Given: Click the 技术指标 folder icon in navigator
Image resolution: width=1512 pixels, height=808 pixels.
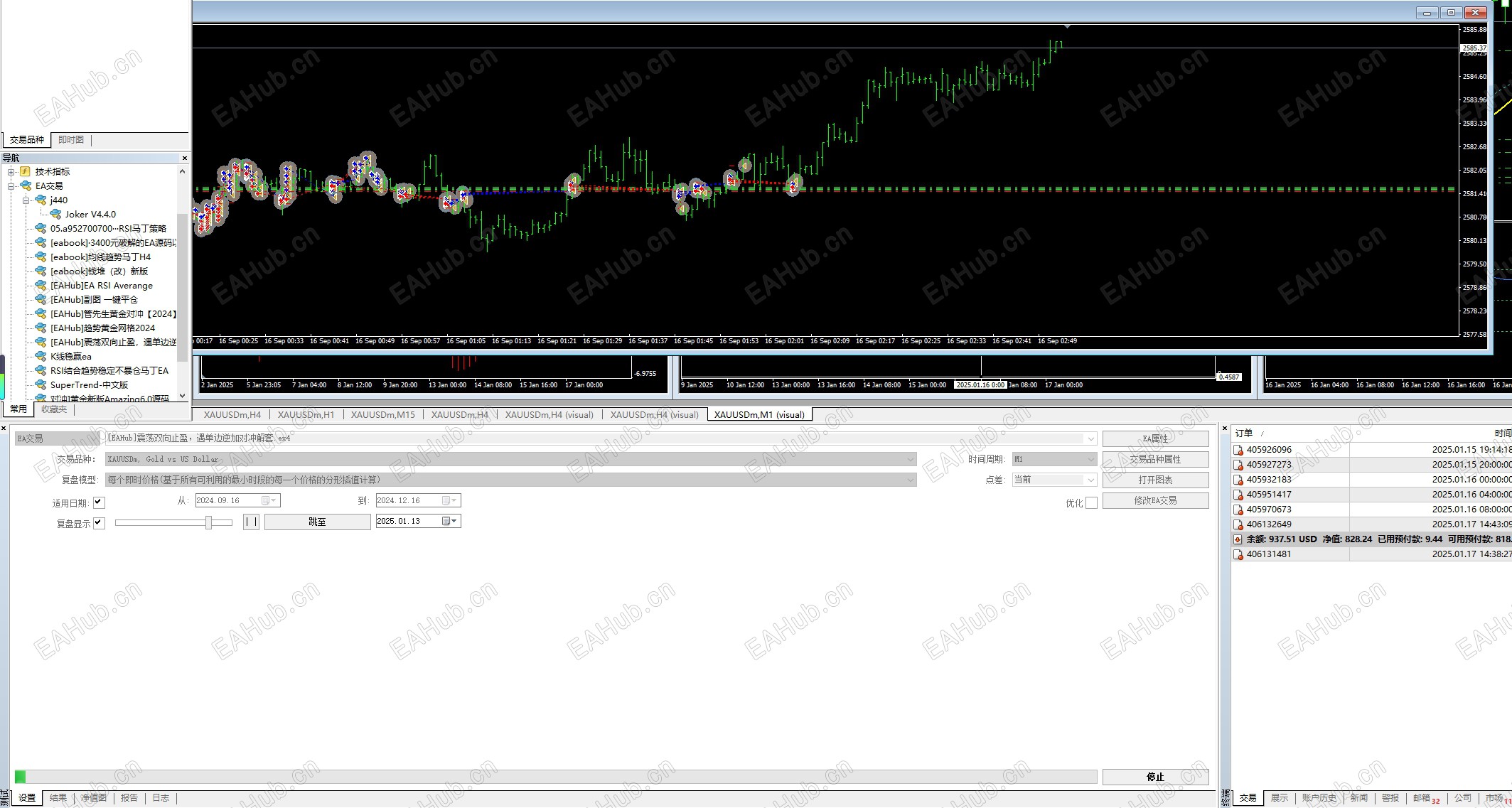Looking at the screenshot, I should point(25,171).
